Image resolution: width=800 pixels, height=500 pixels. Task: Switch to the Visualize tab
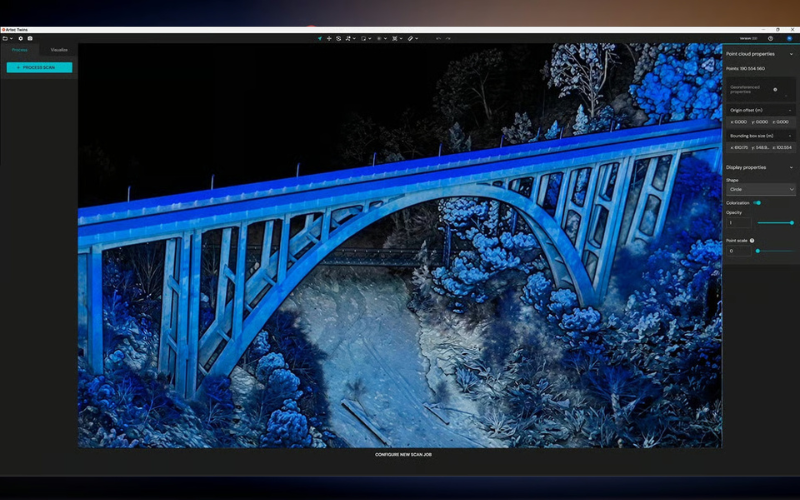click(59, 49)
